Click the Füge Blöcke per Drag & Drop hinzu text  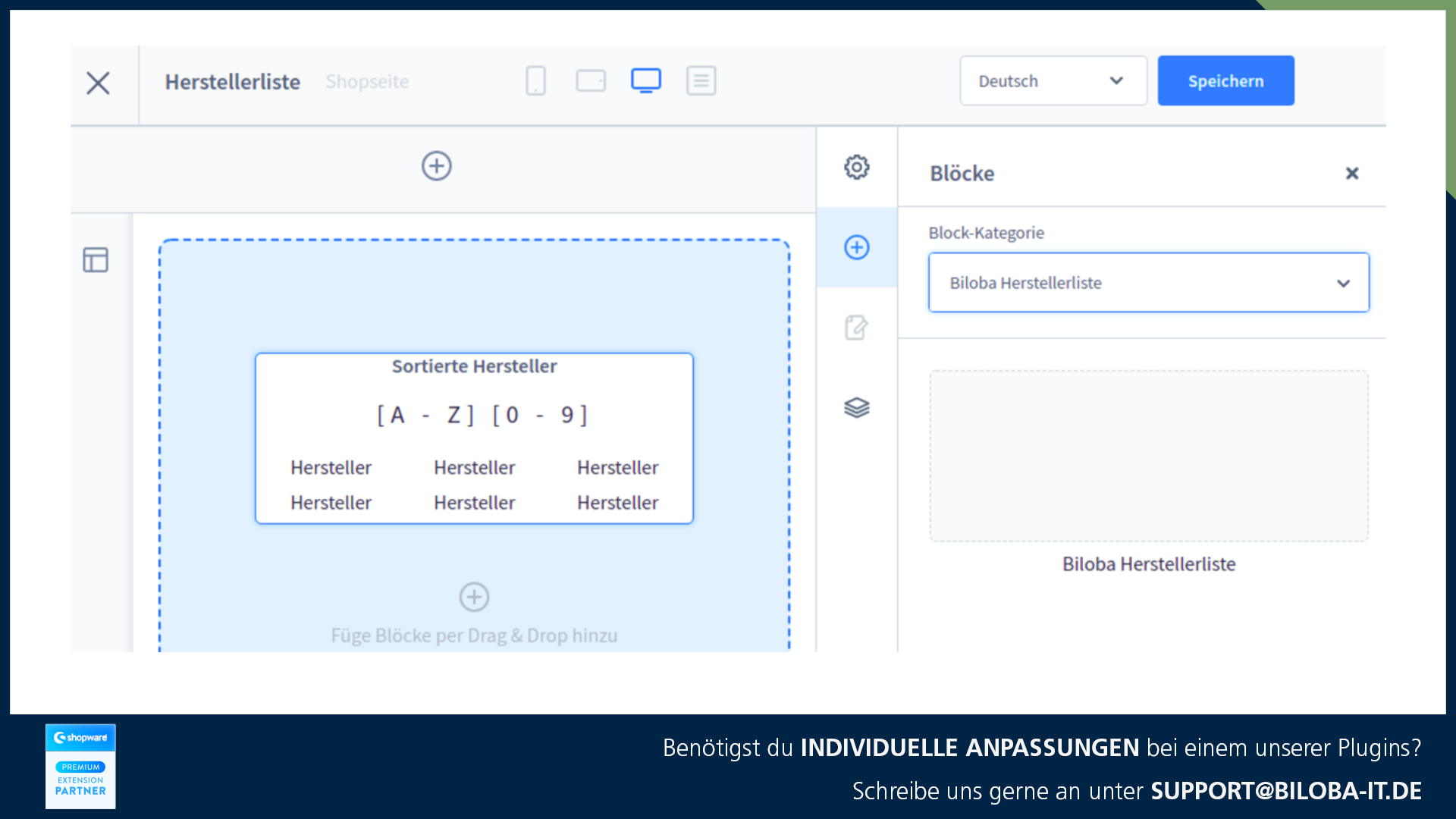click(x=474, y=635)
